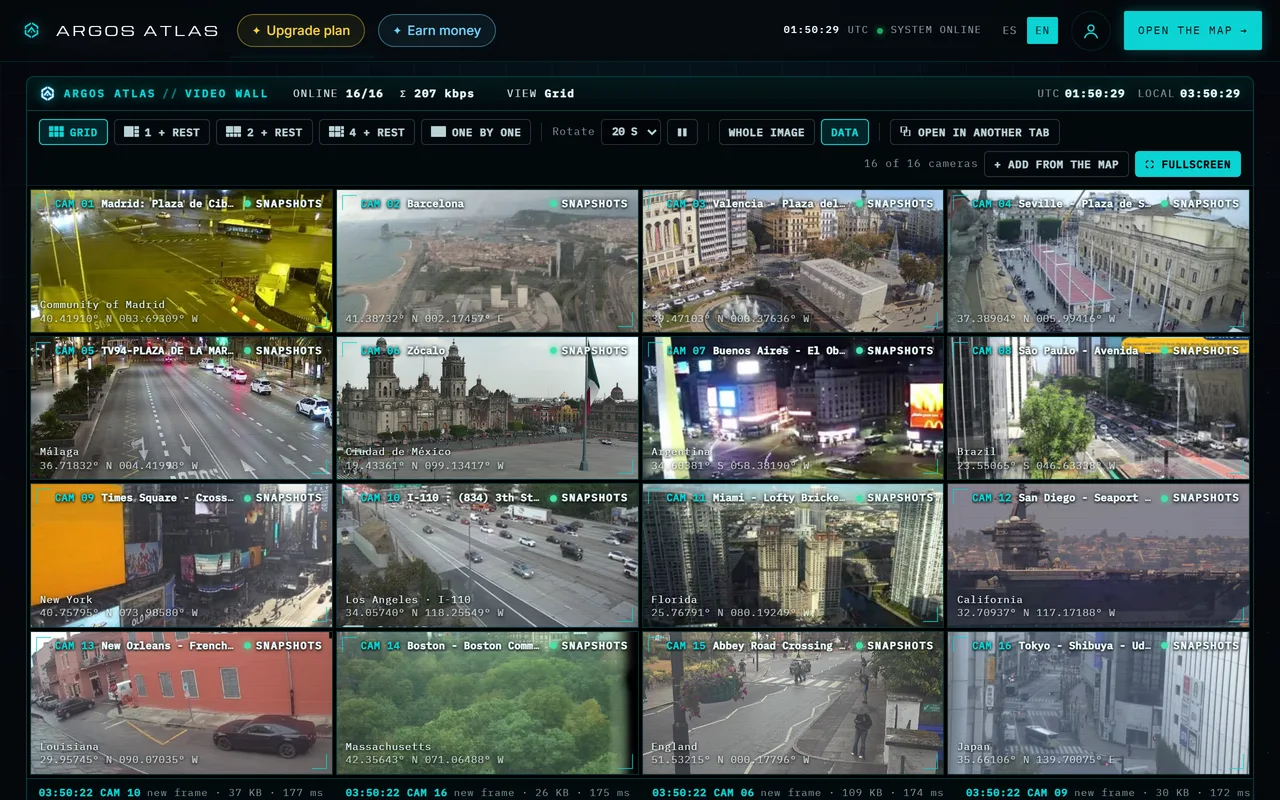Enter Fullscreen mode
This screenshot has width=1280, height=800.
coord(1188,164)
